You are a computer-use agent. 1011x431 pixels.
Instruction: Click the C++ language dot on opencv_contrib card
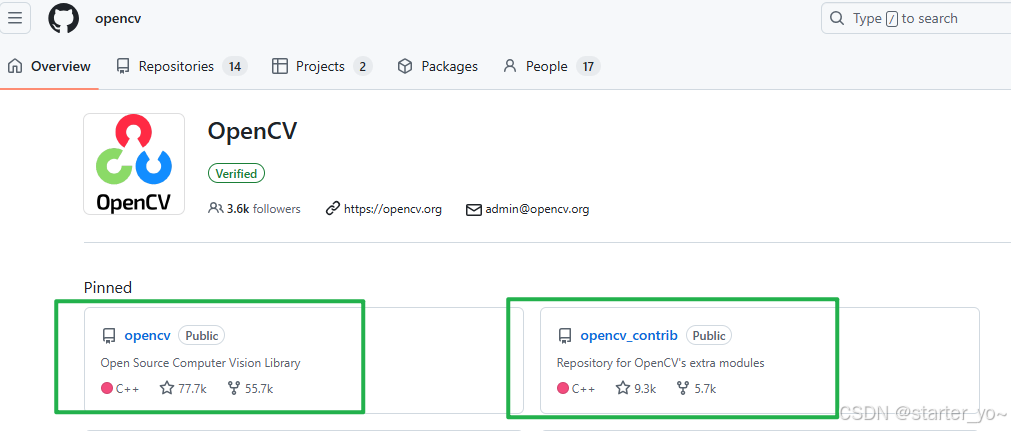click(x=563, y=388)
